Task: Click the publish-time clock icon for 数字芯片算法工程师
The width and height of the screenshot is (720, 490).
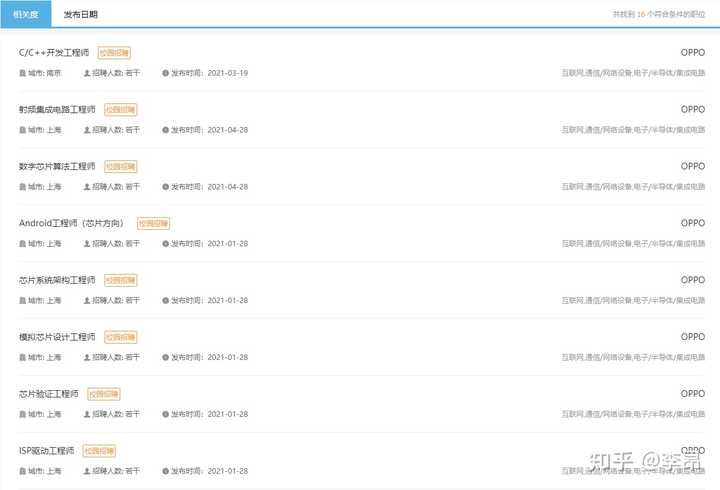Action: (165, 187)
